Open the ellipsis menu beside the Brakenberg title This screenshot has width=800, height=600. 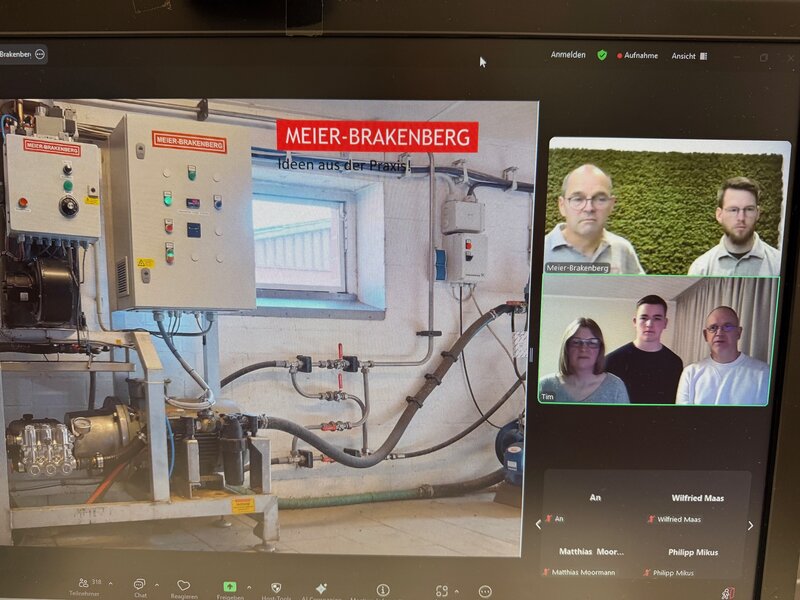click(x=40, y=54)
